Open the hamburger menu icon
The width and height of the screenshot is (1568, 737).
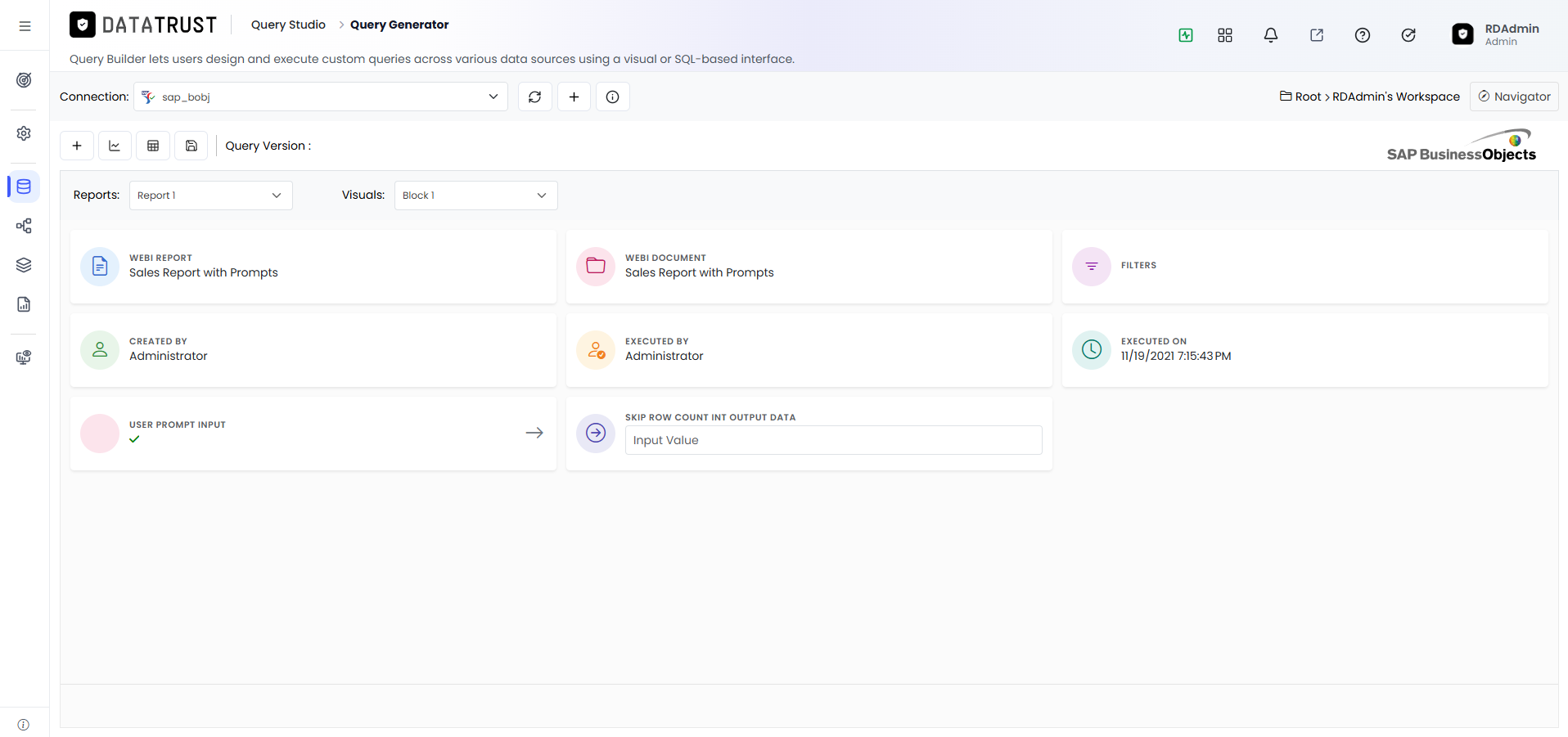pyautogui.click(x=25, y=26)
